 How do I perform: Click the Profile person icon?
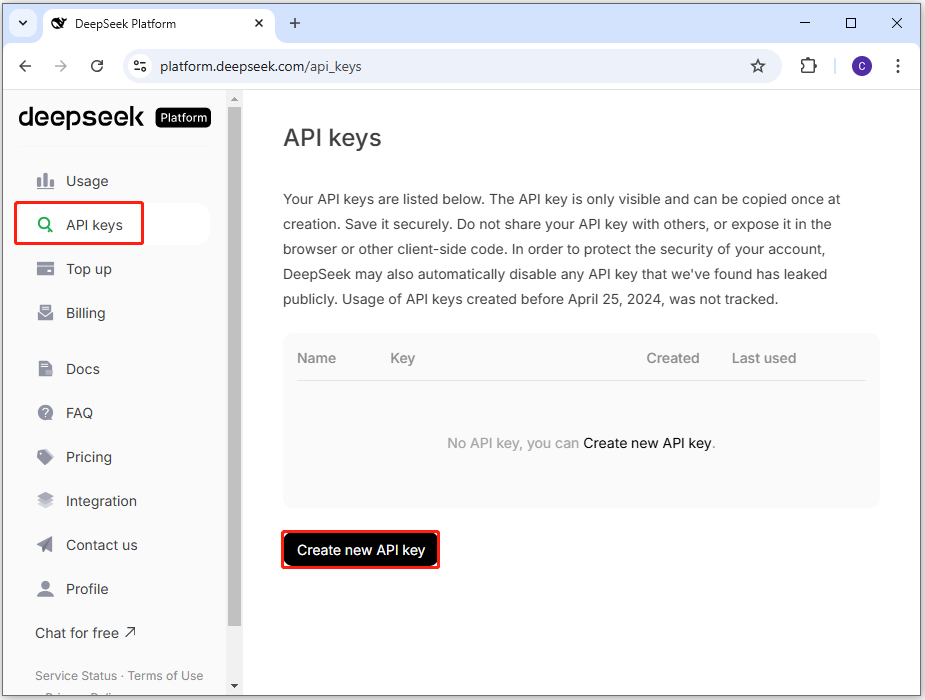[x=45, y=589]
